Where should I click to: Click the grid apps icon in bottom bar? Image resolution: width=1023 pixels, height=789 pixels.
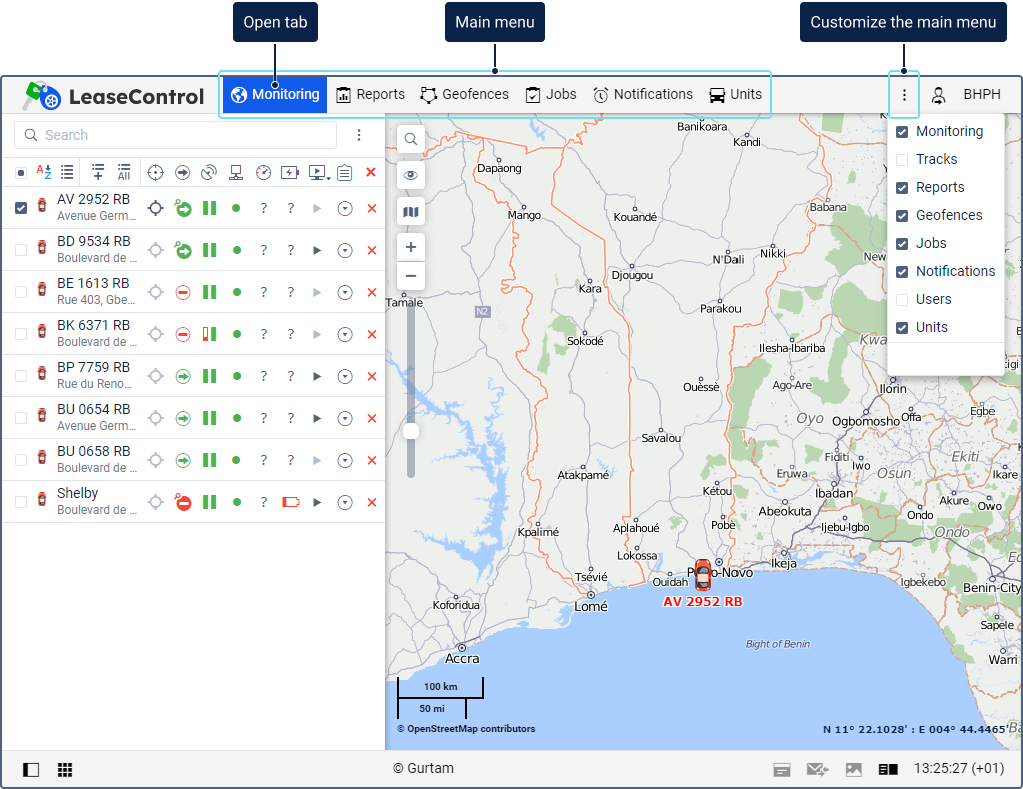(x=65, y=769)
